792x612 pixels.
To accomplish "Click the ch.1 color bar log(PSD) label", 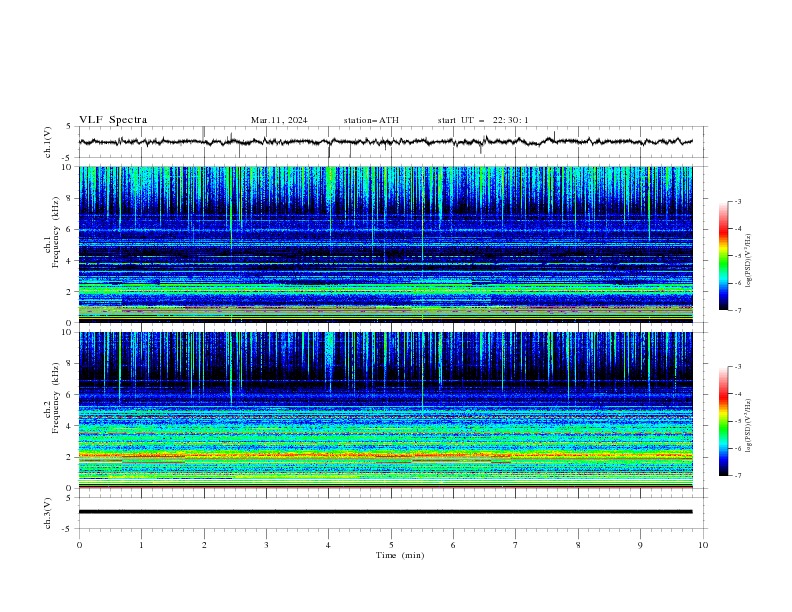I will click(749, 261).
